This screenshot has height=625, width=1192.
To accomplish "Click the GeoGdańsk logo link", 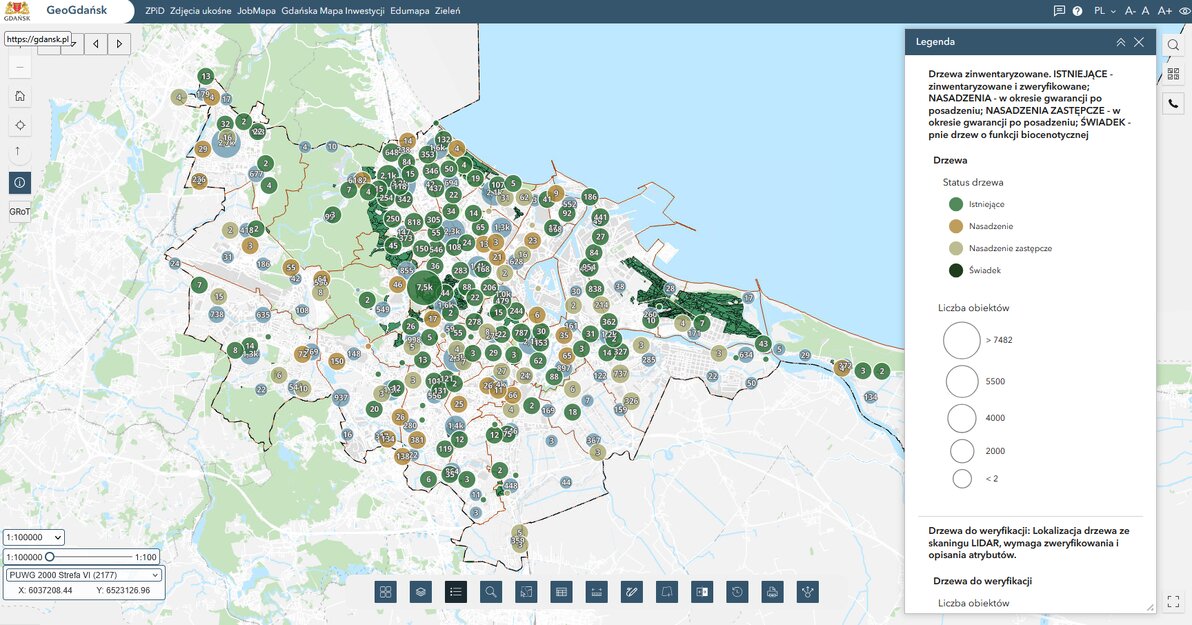I will [x=60, y=10].
